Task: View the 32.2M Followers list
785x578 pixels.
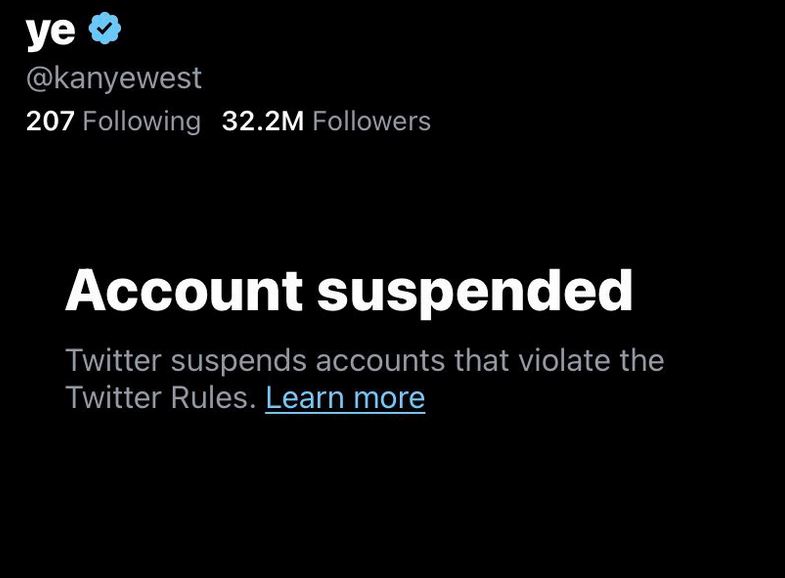Action: point(326,121)
